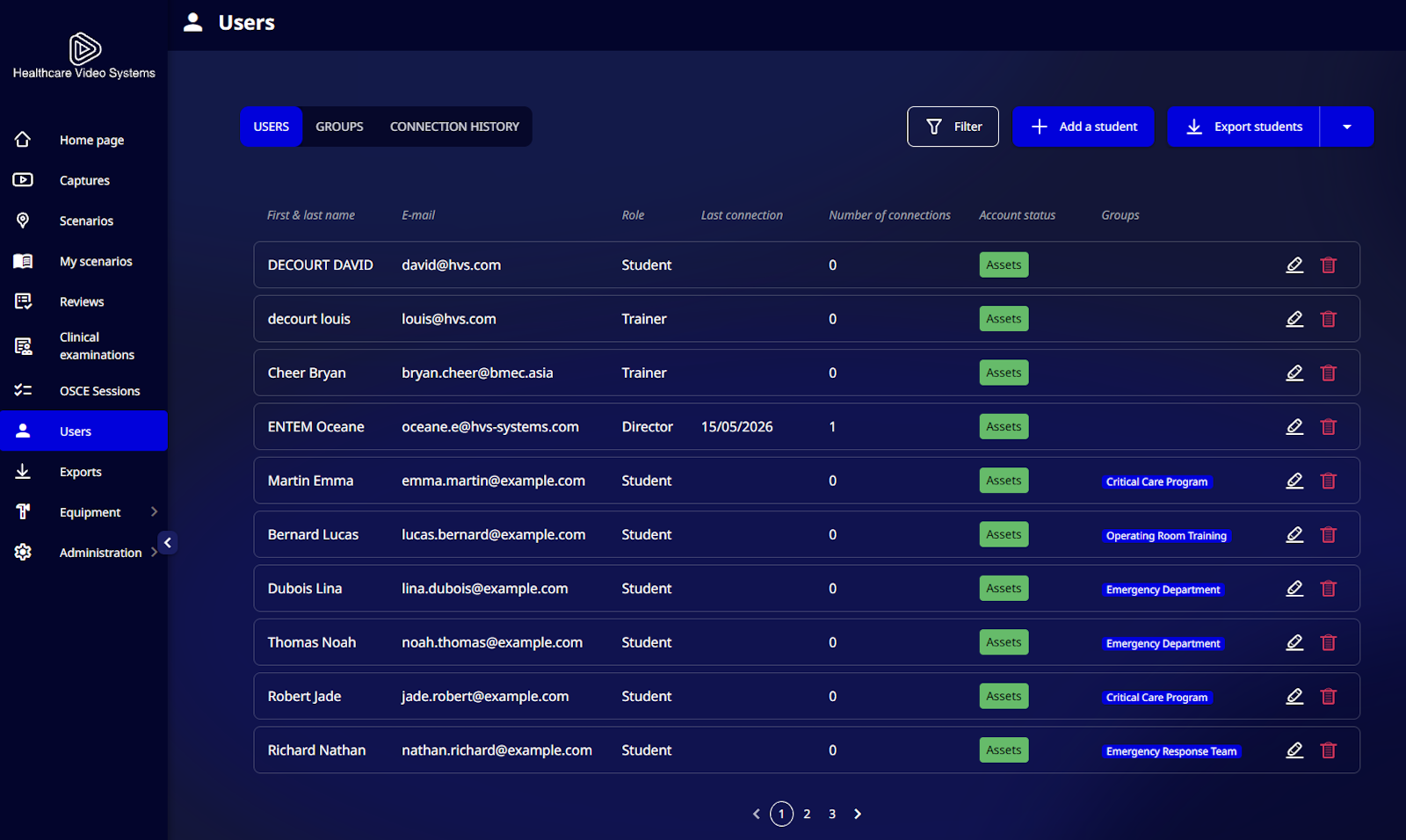Edit Martin Emma's user entry
Image resolution: width=1406 pixels, height=840 pixels.
coord(1294,481)
